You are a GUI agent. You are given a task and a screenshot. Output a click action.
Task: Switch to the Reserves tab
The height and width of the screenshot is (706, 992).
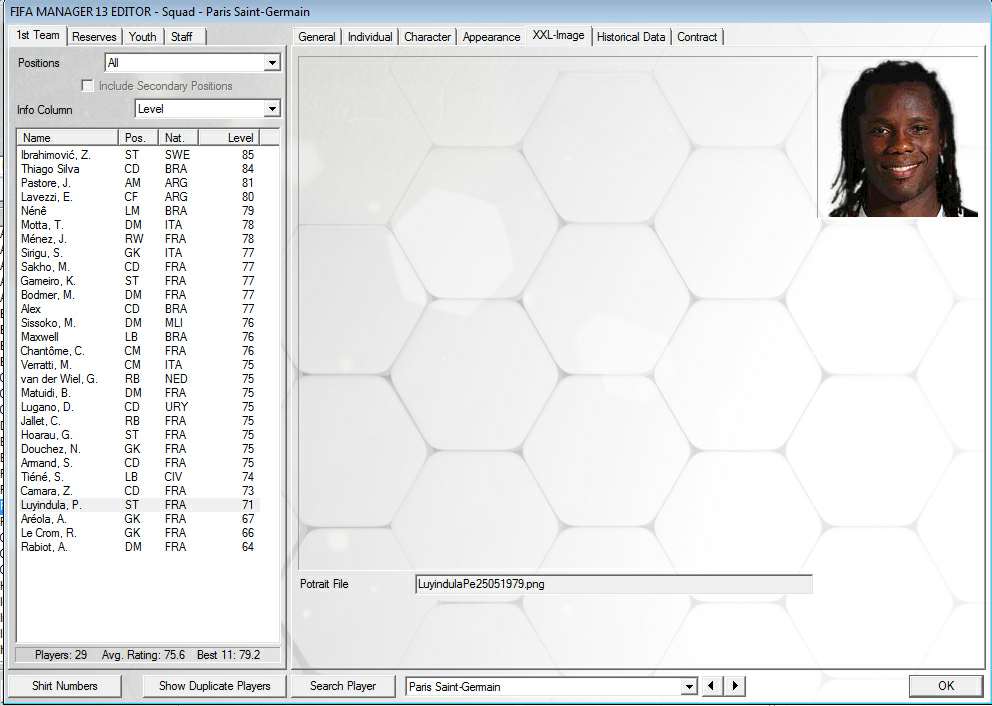click(x=94, y=37)
